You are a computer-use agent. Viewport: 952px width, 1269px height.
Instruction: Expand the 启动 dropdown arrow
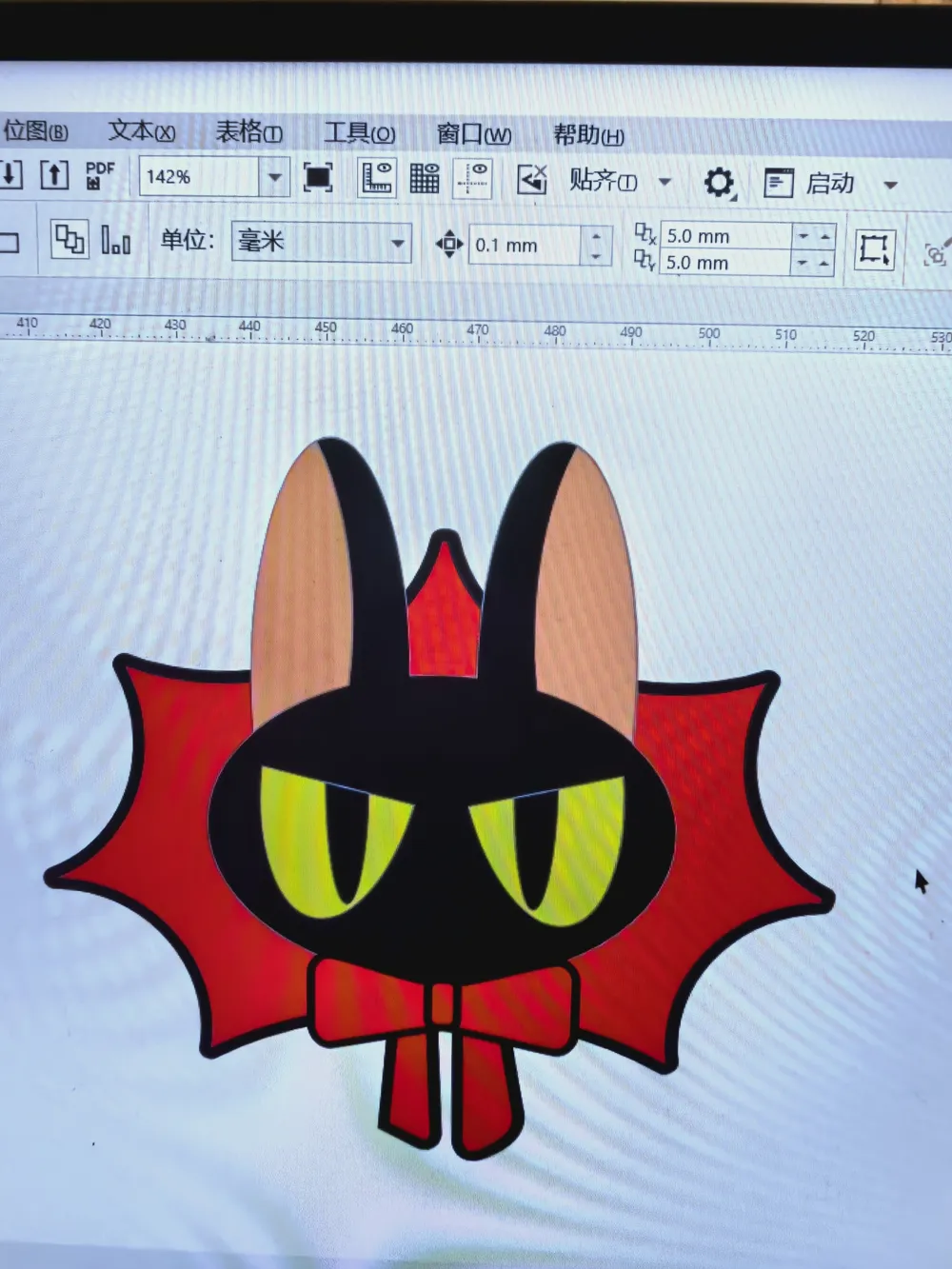click(891, 185)
